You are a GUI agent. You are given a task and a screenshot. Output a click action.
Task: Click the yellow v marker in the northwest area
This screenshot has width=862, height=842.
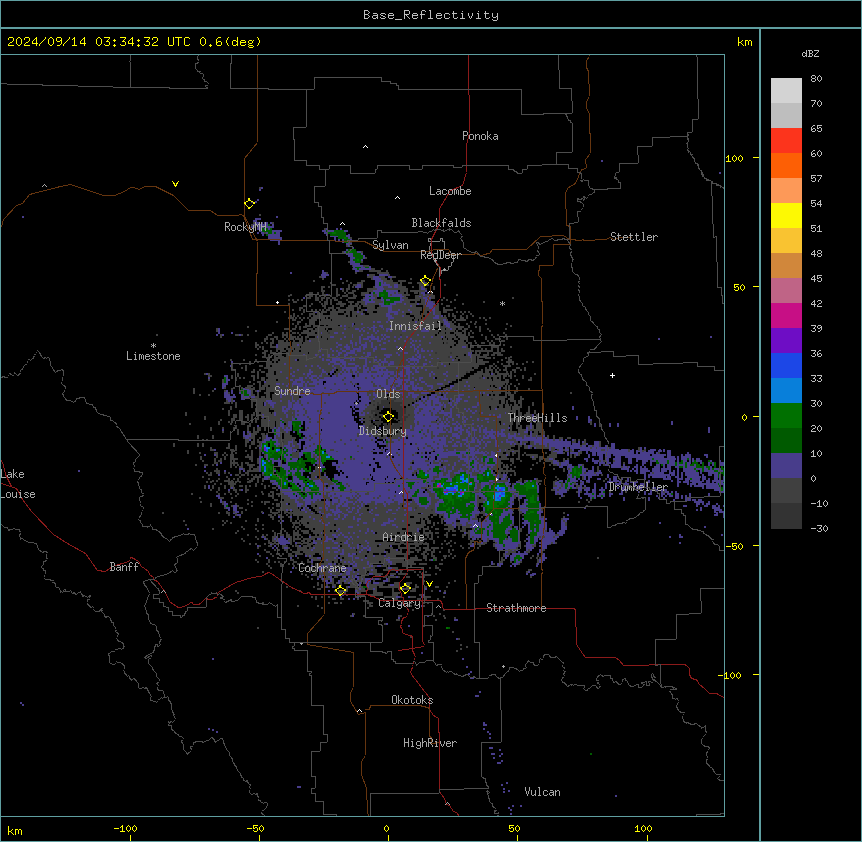175,184
